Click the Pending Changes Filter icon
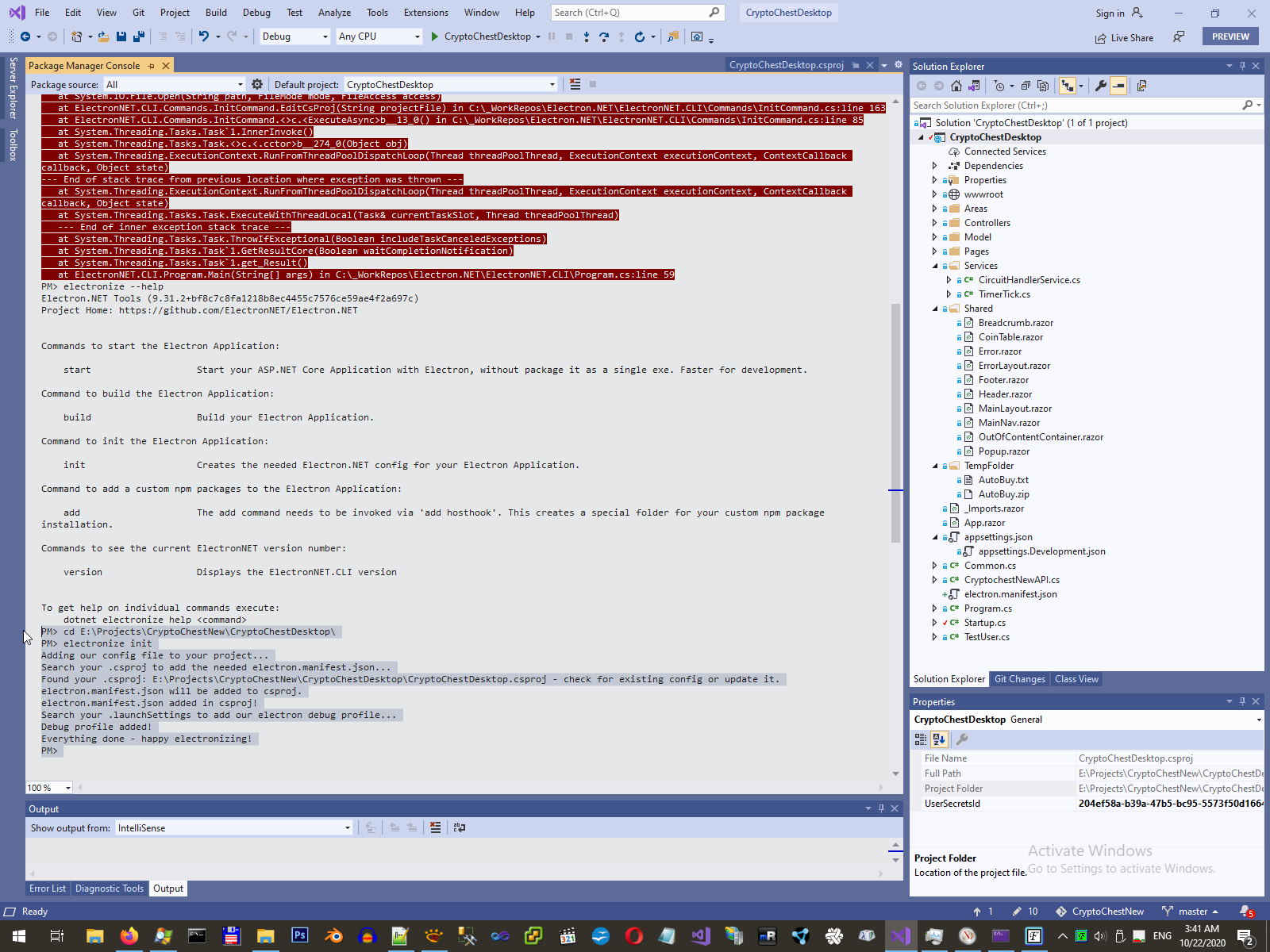1270x952 pixels. coord(1000,86)
